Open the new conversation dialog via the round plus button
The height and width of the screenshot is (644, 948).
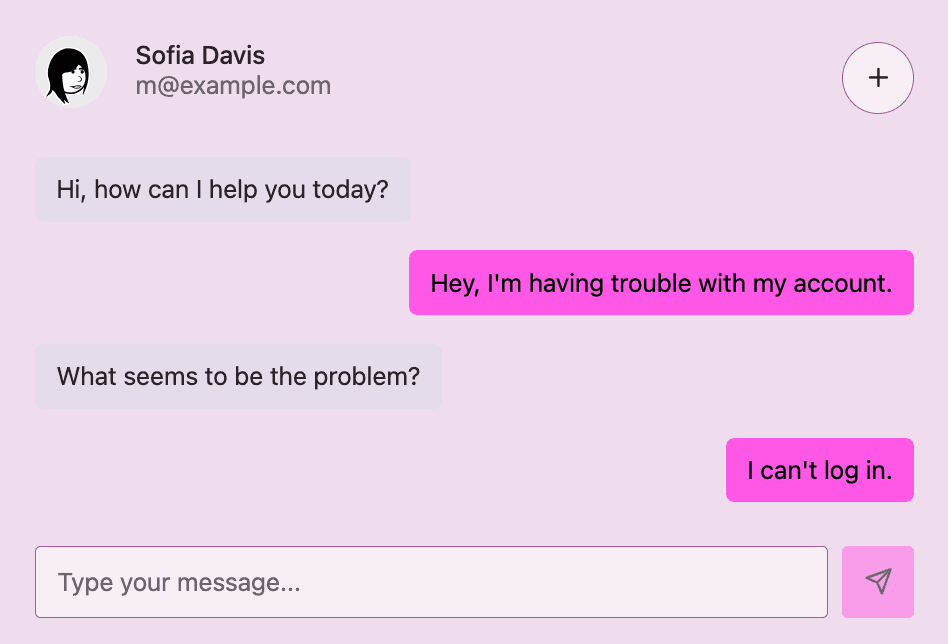tap(877, 78)
